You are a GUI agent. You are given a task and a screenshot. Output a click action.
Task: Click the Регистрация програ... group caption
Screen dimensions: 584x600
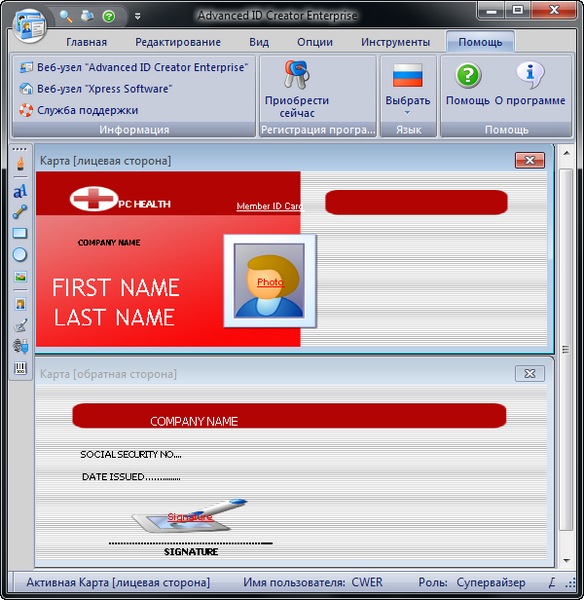point(318,130)
